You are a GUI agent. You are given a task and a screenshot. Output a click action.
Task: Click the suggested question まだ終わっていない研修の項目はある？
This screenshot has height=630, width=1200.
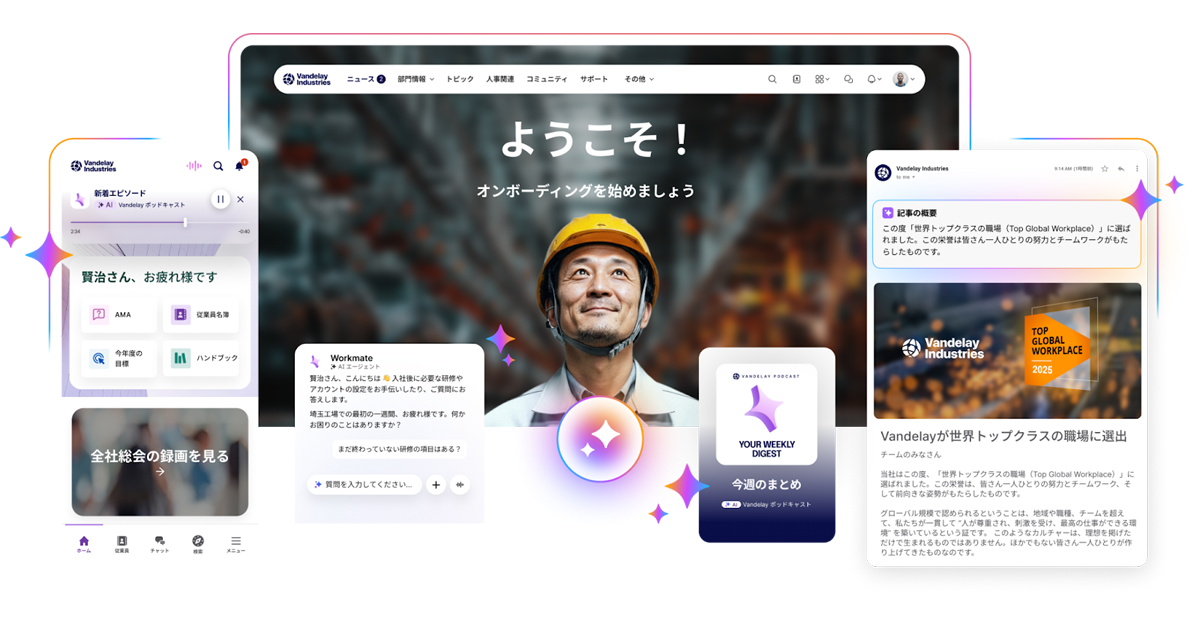pyautogui.click(x=399, y=450)
